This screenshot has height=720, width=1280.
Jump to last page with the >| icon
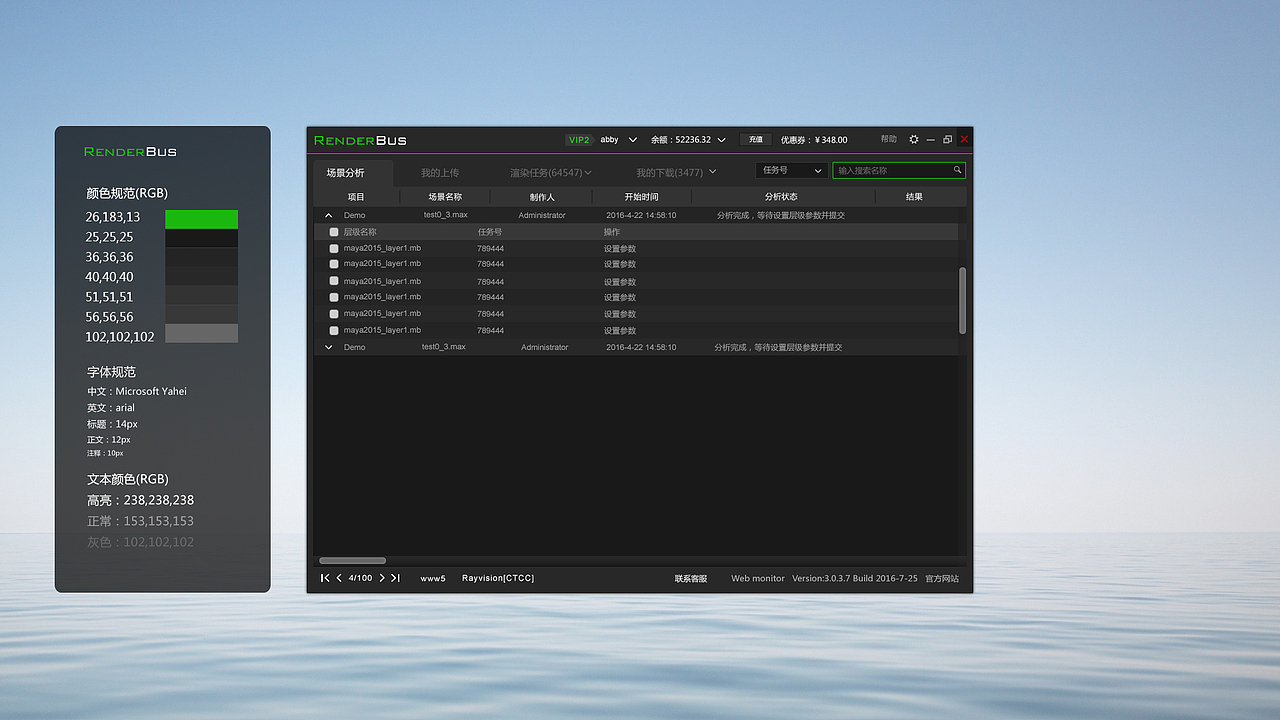coord(393,577)
